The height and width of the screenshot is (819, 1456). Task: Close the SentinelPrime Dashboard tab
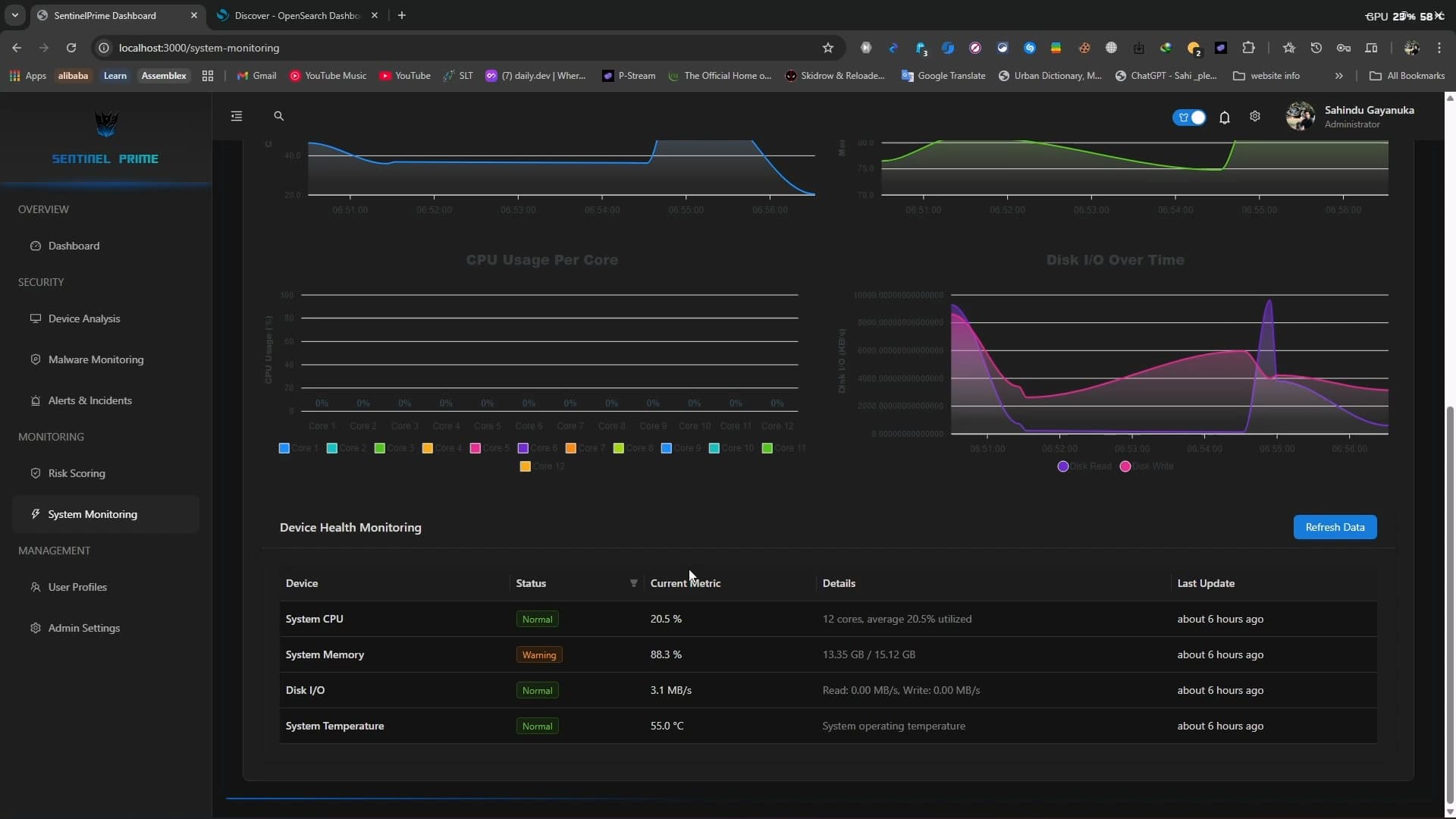(x=193, y=15)
